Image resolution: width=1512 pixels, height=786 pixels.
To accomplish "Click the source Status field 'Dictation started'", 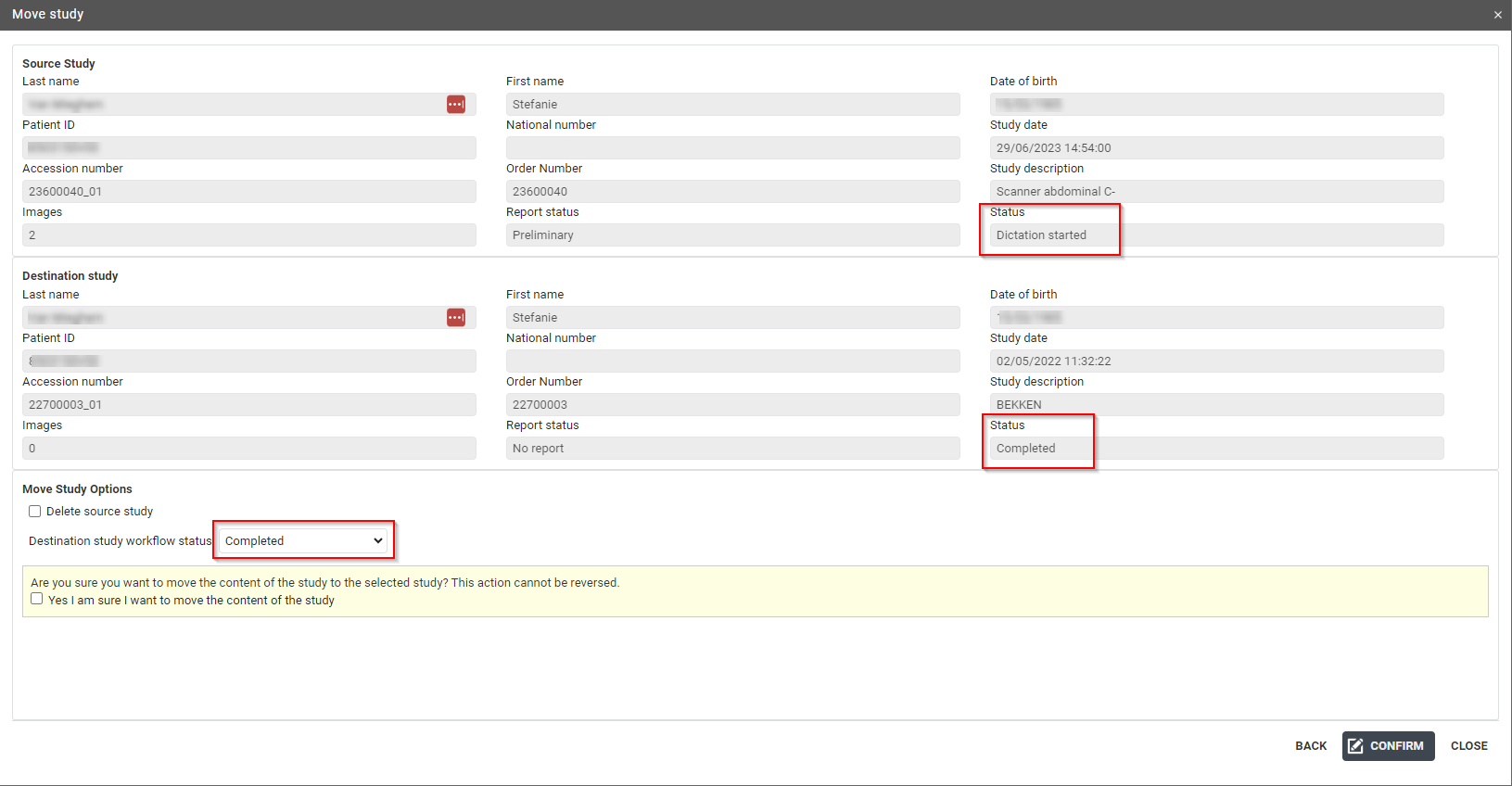I will point(1216,235).
